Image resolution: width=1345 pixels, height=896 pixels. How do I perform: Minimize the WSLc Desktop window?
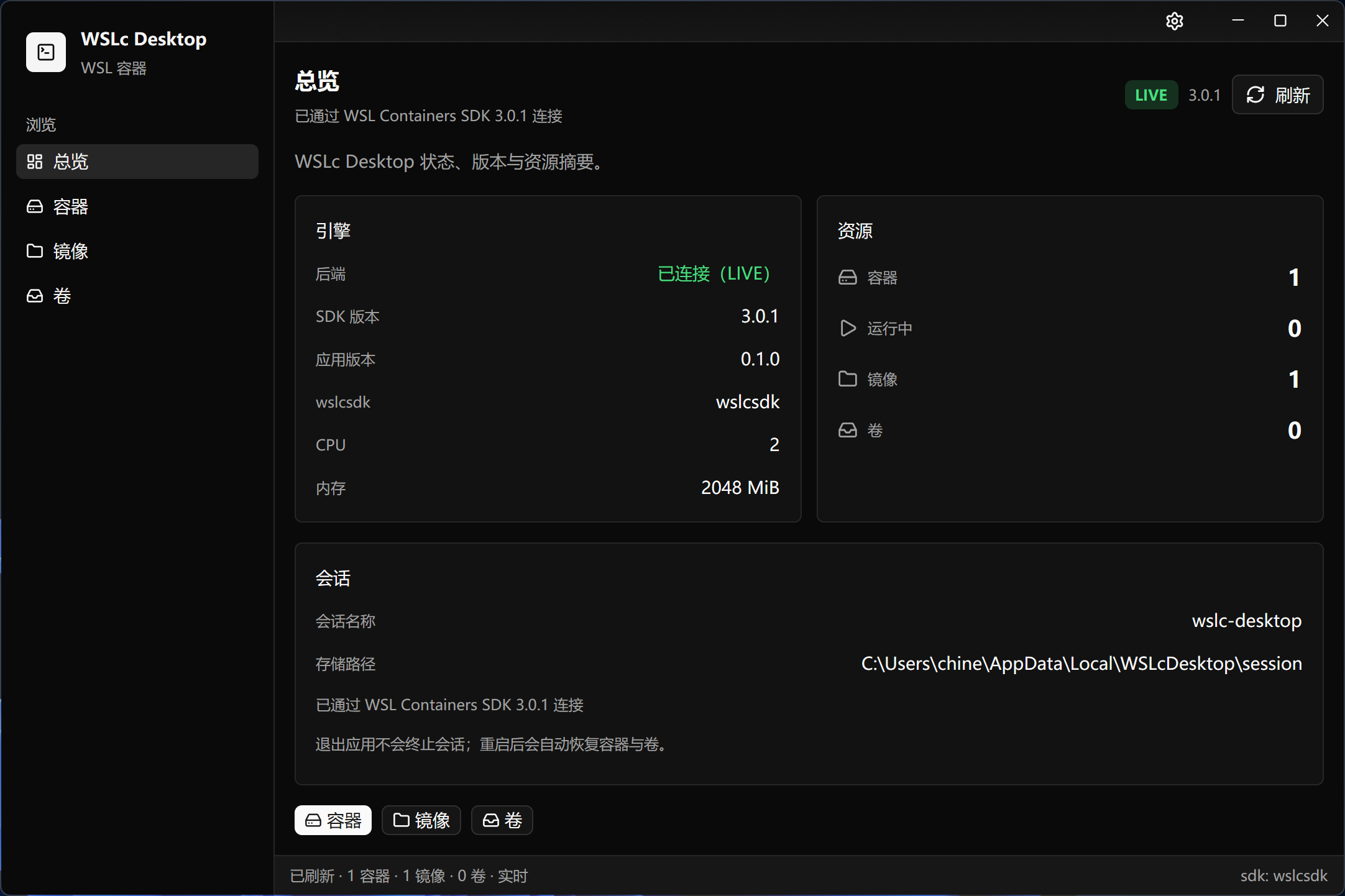coord(1238,21)
